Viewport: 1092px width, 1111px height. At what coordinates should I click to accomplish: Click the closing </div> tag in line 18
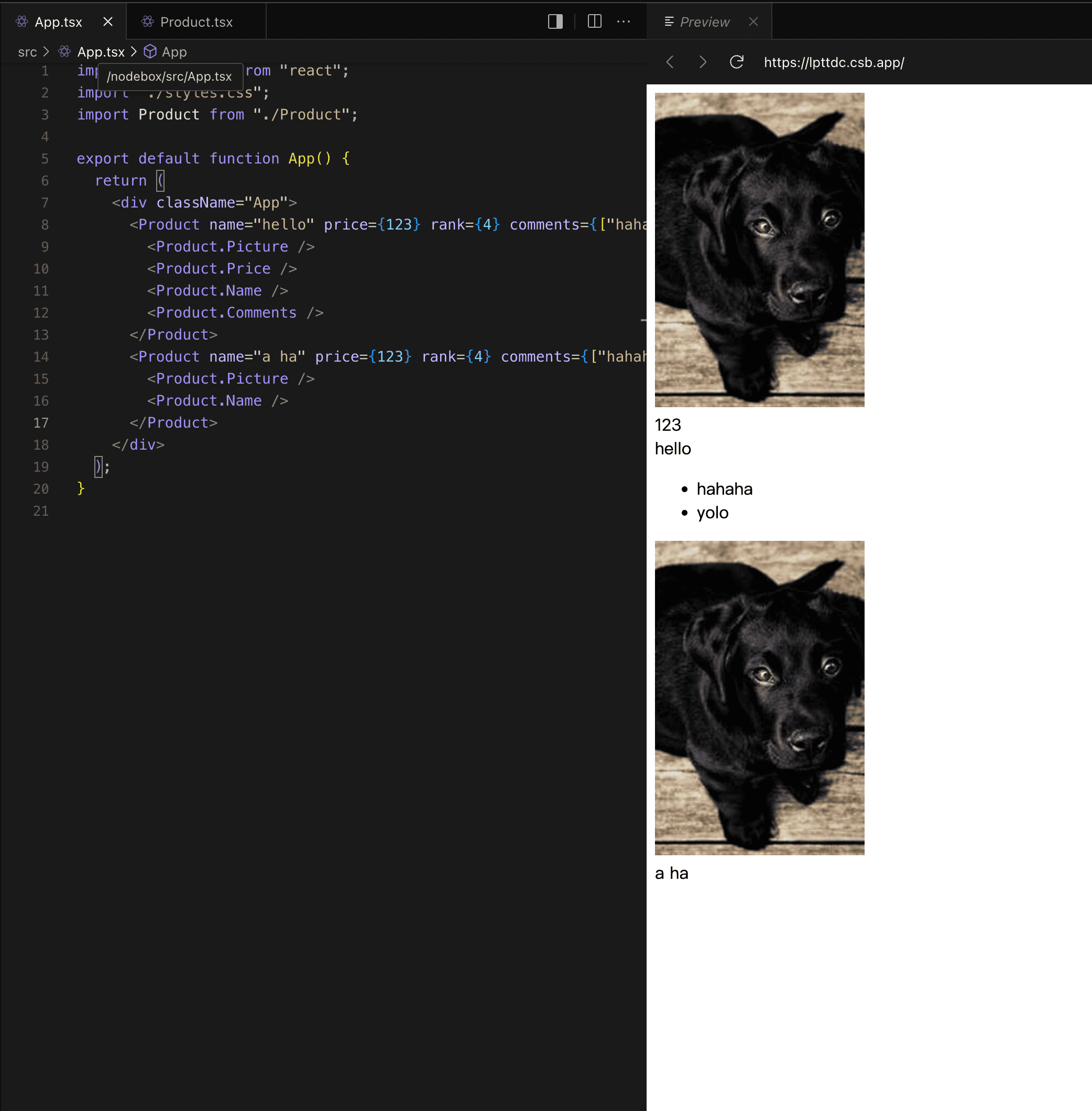click(138, 444)
